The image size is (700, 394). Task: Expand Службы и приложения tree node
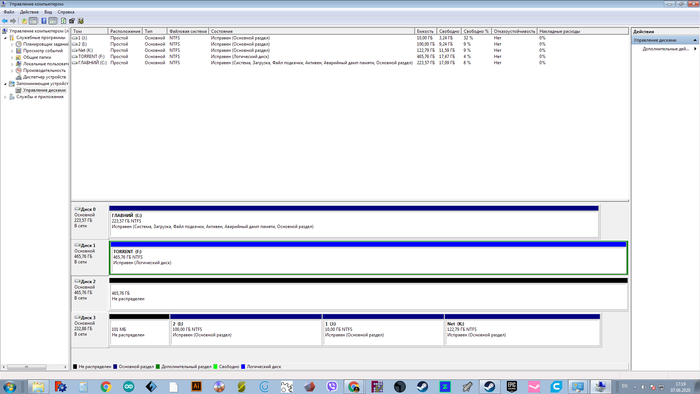point(5,97)
